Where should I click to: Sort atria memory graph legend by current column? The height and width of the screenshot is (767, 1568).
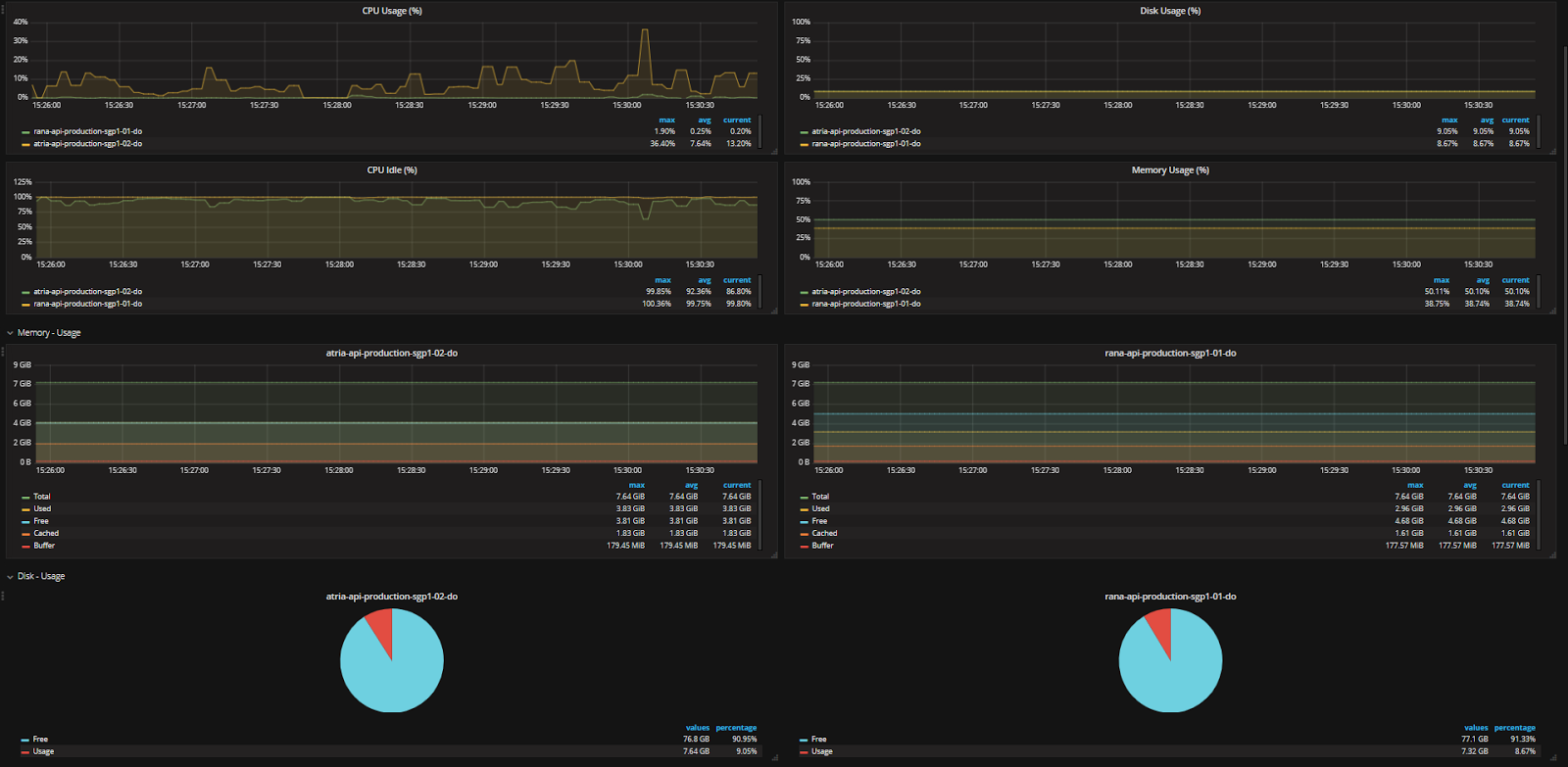pos(737,485)
